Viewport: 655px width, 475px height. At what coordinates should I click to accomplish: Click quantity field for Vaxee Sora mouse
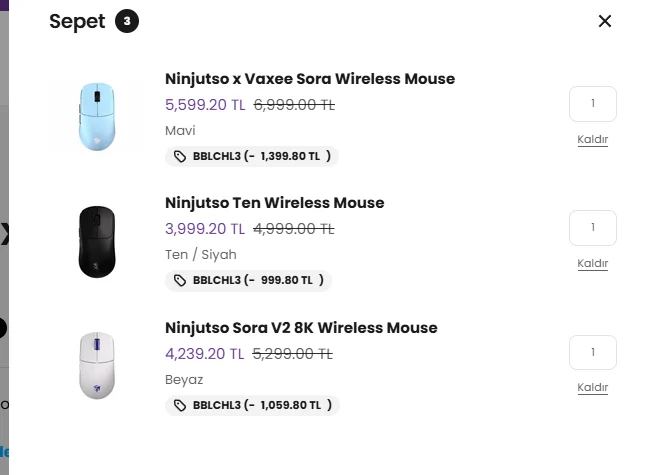[592, 104]
